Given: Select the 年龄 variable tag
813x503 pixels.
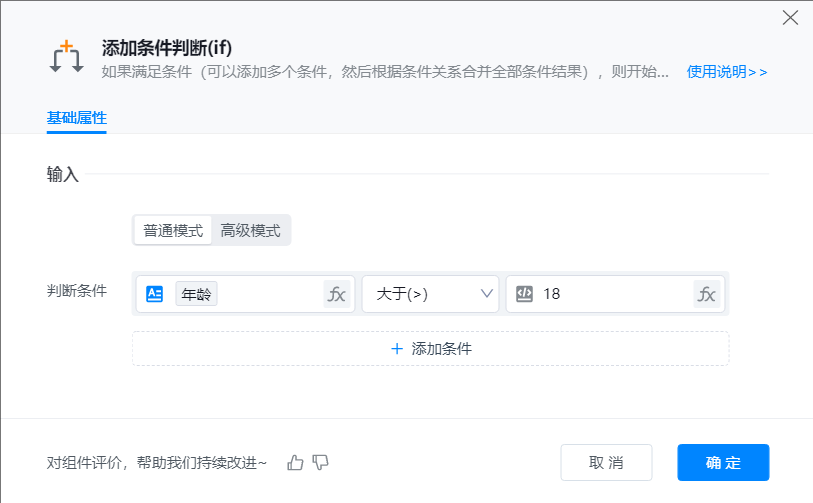Looking at the screenshot, I should pyautogui.click(x=196, y=294).
